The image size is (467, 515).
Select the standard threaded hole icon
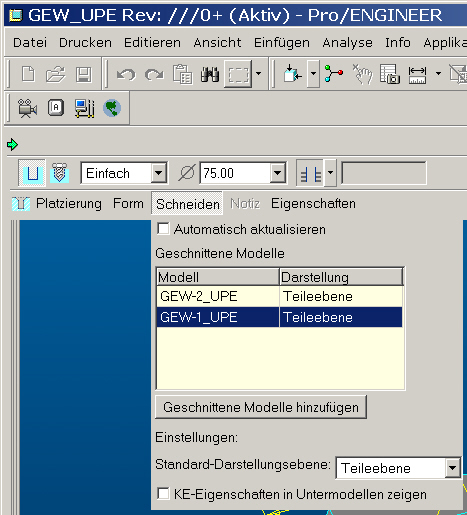pos(59,173)
